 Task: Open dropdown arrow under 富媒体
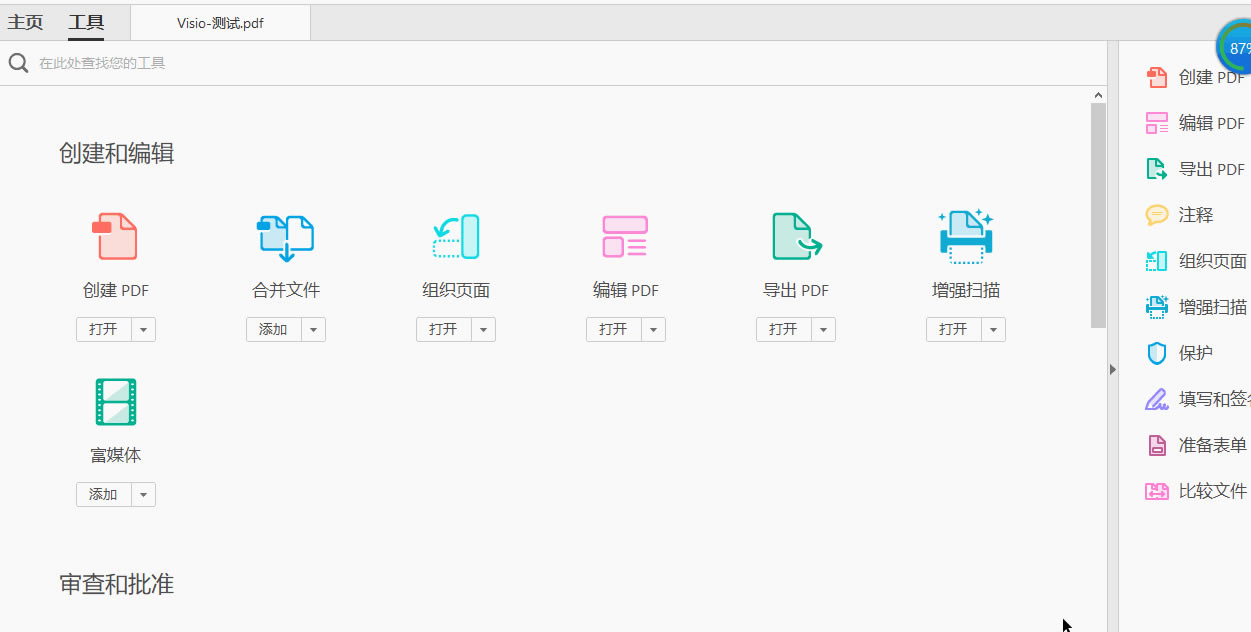click(x=143, y=494)
